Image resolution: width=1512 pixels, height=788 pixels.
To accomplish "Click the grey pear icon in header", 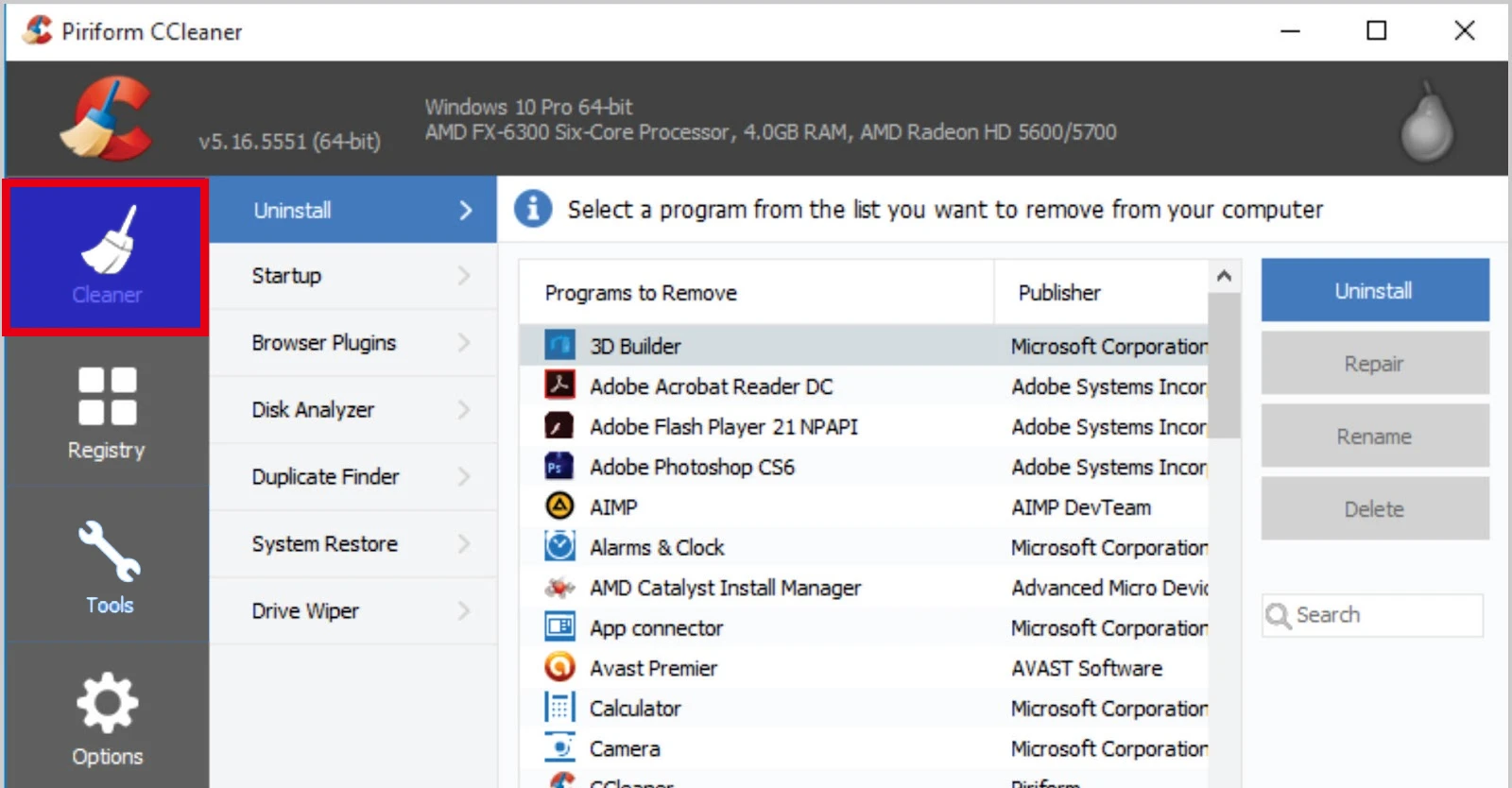I will click(1426, 123).
